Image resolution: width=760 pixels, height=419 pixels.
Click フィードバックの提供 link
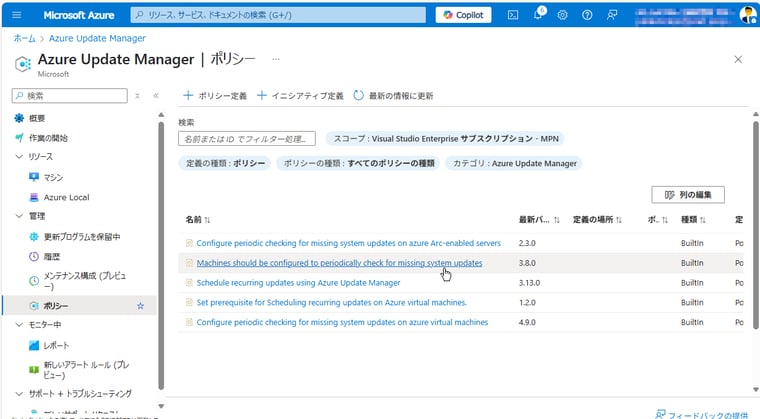point(701,415)
